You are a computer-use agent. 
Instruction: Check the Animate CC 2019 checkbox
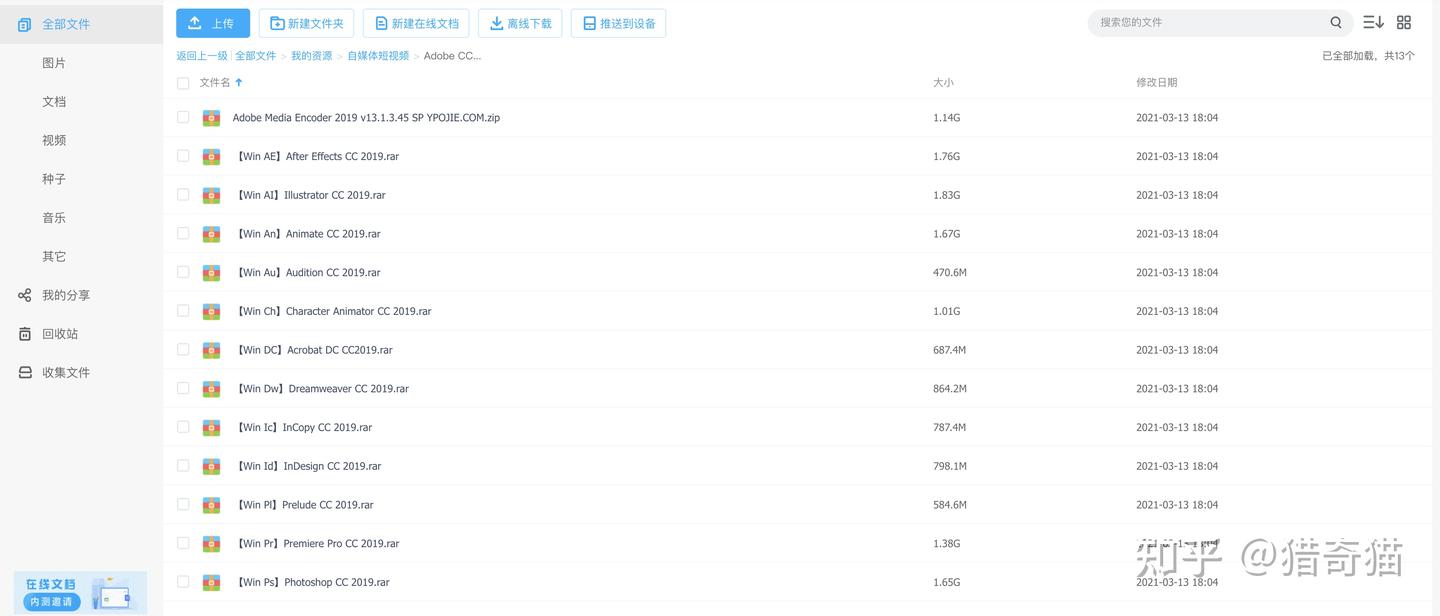point(183,233)
